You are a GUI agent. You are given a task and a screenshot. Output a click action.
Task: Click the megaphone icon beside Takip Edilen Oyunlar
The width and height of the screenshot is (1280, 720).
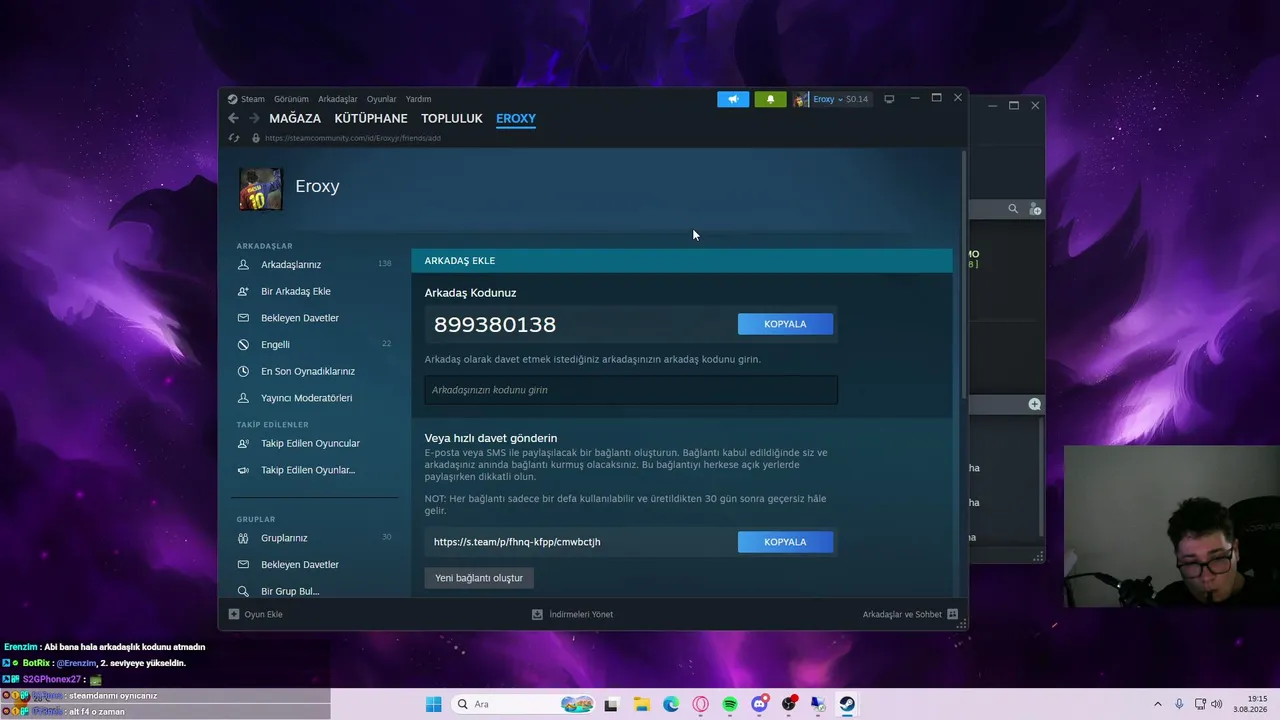coord(243,470)
